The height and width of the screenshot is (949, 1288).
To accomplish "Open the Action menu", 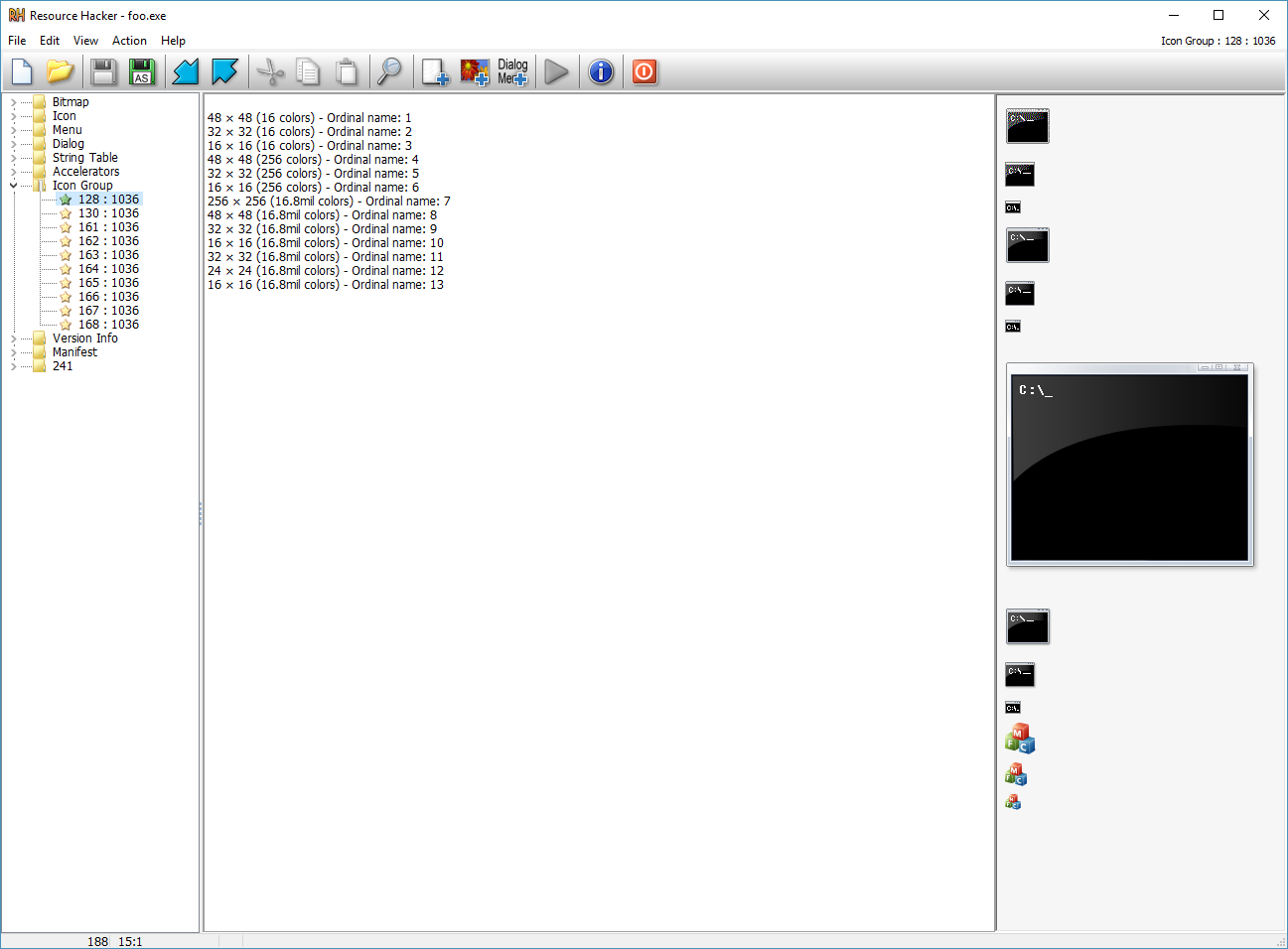I will tap(129, 41).
